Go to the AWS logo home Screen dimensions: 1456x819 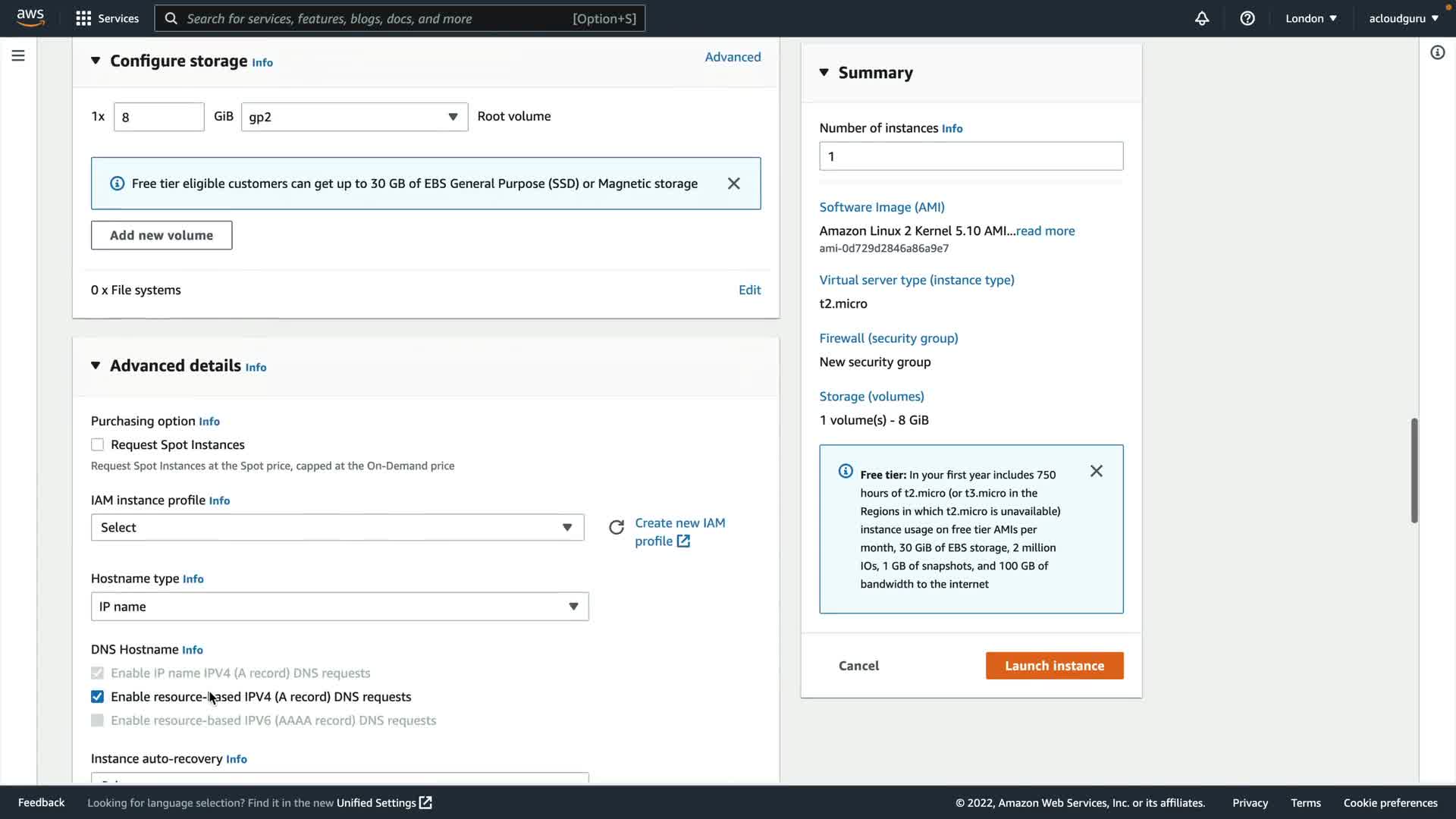click(x=30, y=17)
